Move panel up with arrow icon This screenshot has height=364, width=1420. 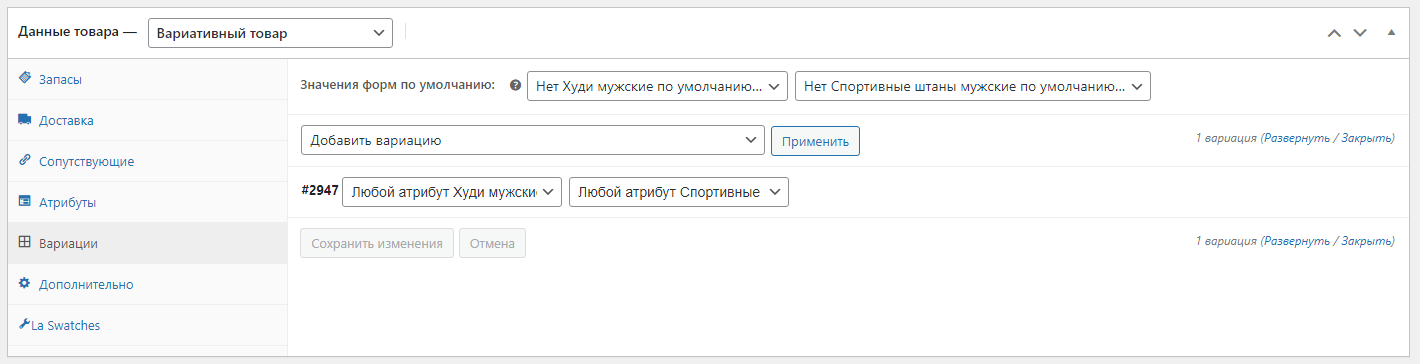(x=1333, y=33)
